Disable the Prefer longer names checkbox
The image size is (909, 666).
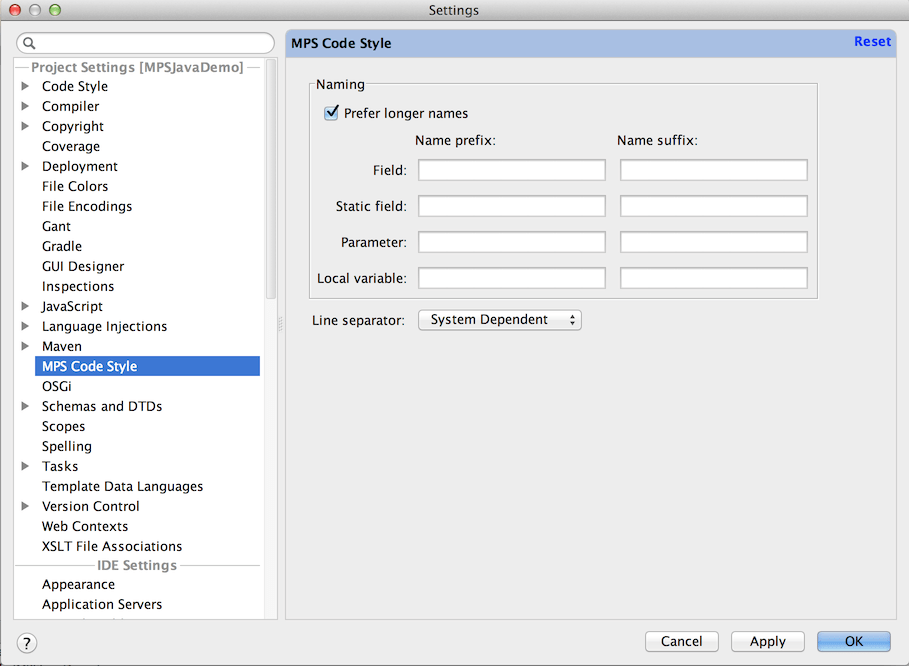(331, 112)
